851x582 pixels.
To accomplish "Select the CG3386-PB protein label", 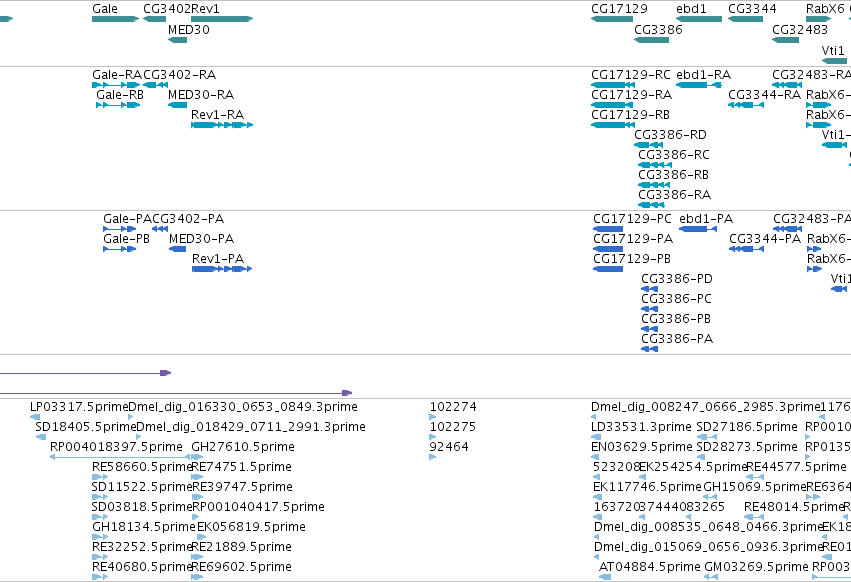I will click(676, 319).
